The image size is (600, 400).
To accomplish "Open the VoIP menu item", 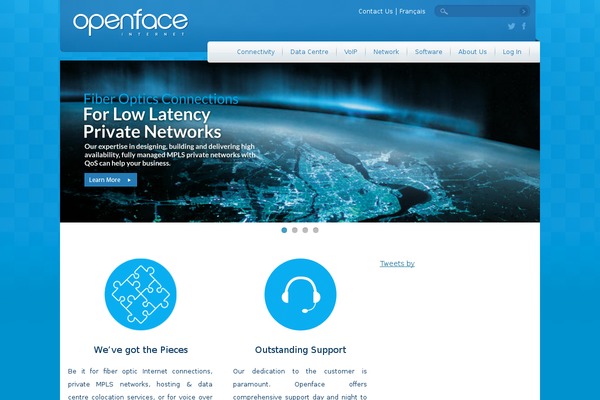I will 351,52.
